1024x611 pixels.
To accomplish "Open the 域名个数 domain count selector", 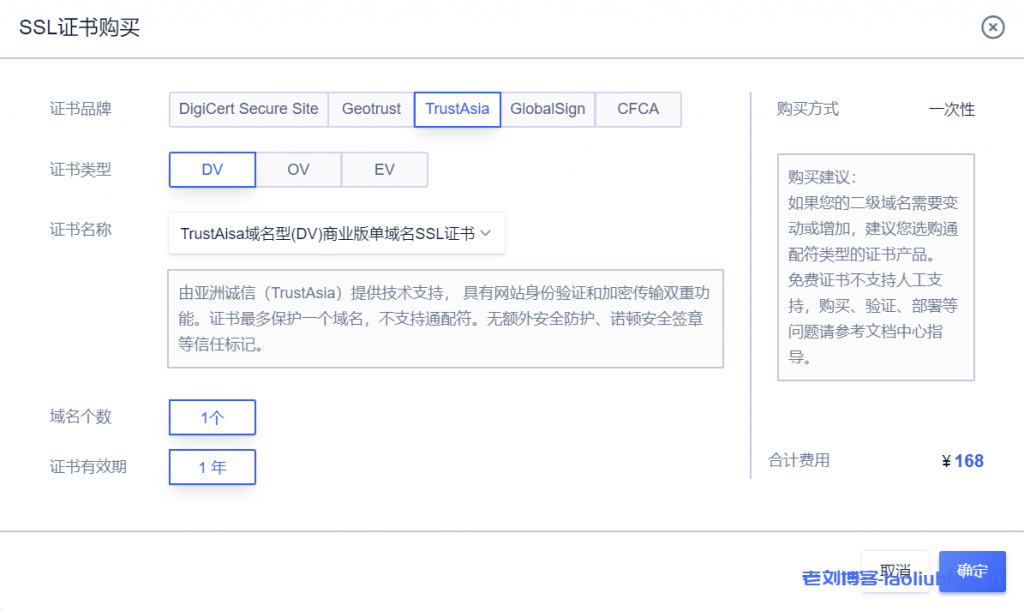I will (x=212, y=417).
